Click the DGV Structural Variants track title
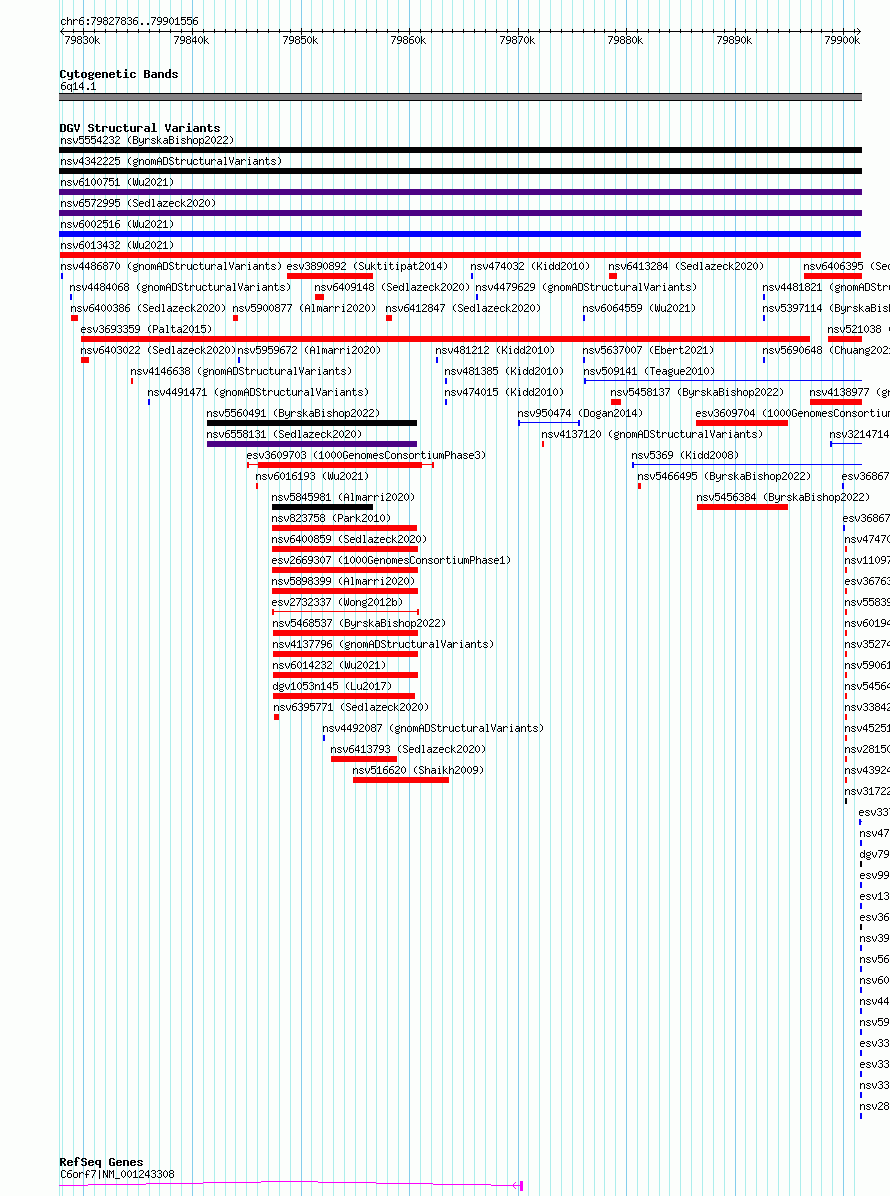 [x=140, y=128]
